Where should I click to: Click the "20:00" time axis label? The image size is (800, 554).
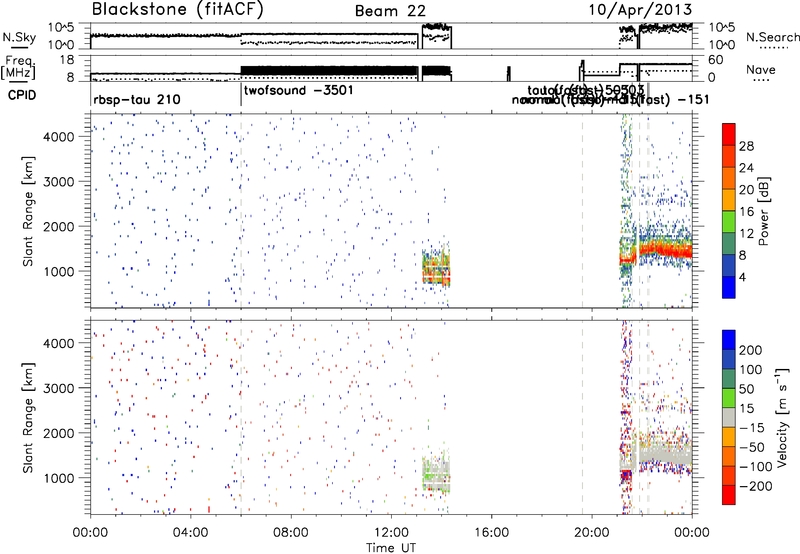coord(592,533)
